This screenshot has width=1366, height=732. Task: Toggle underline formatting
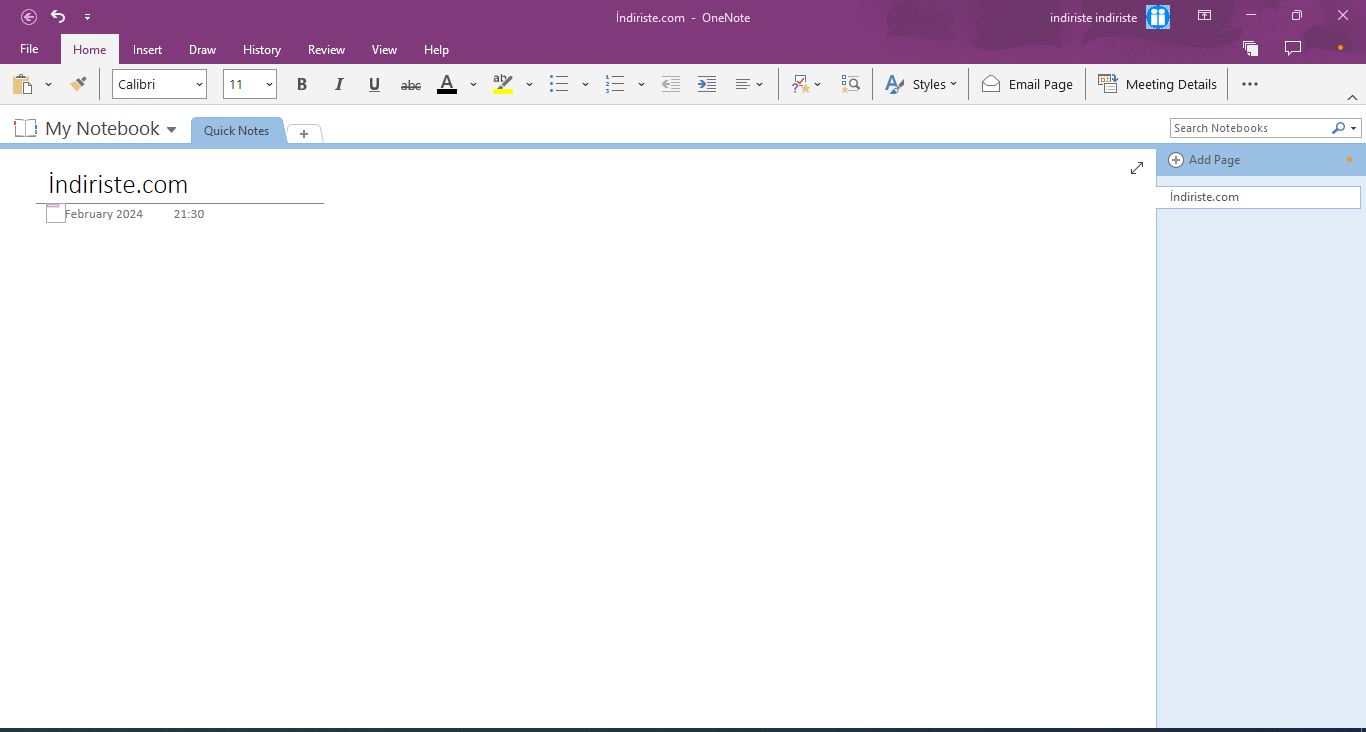[x=374, y=85]
